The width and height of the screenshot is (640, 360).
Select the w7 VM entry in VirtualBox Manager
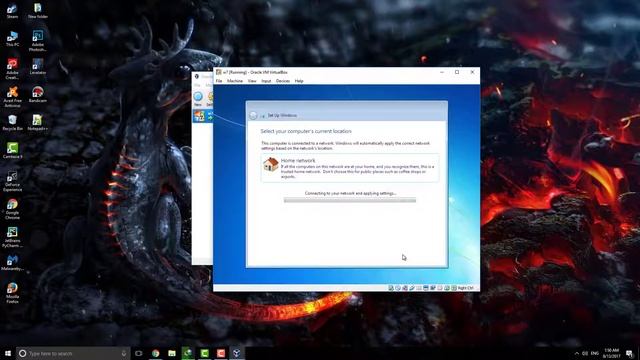[203, 116]
